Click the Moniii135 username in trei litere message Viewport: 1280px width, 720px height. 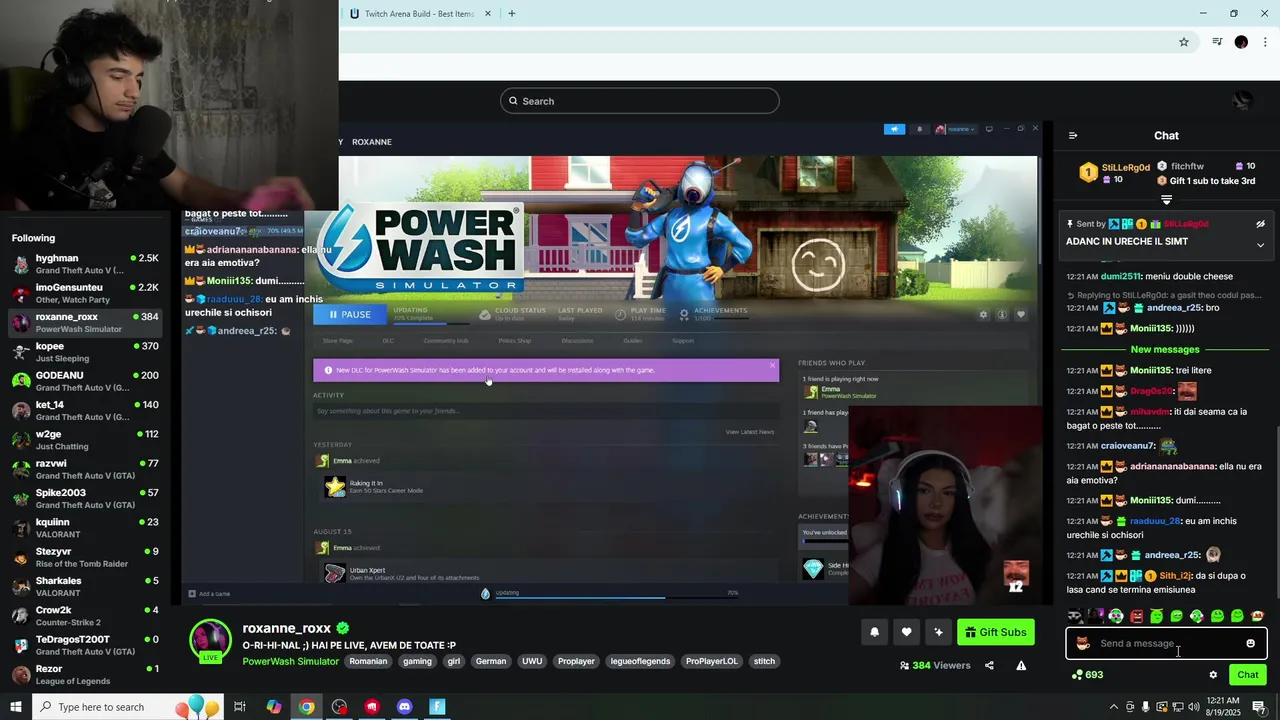[1151, 371]
